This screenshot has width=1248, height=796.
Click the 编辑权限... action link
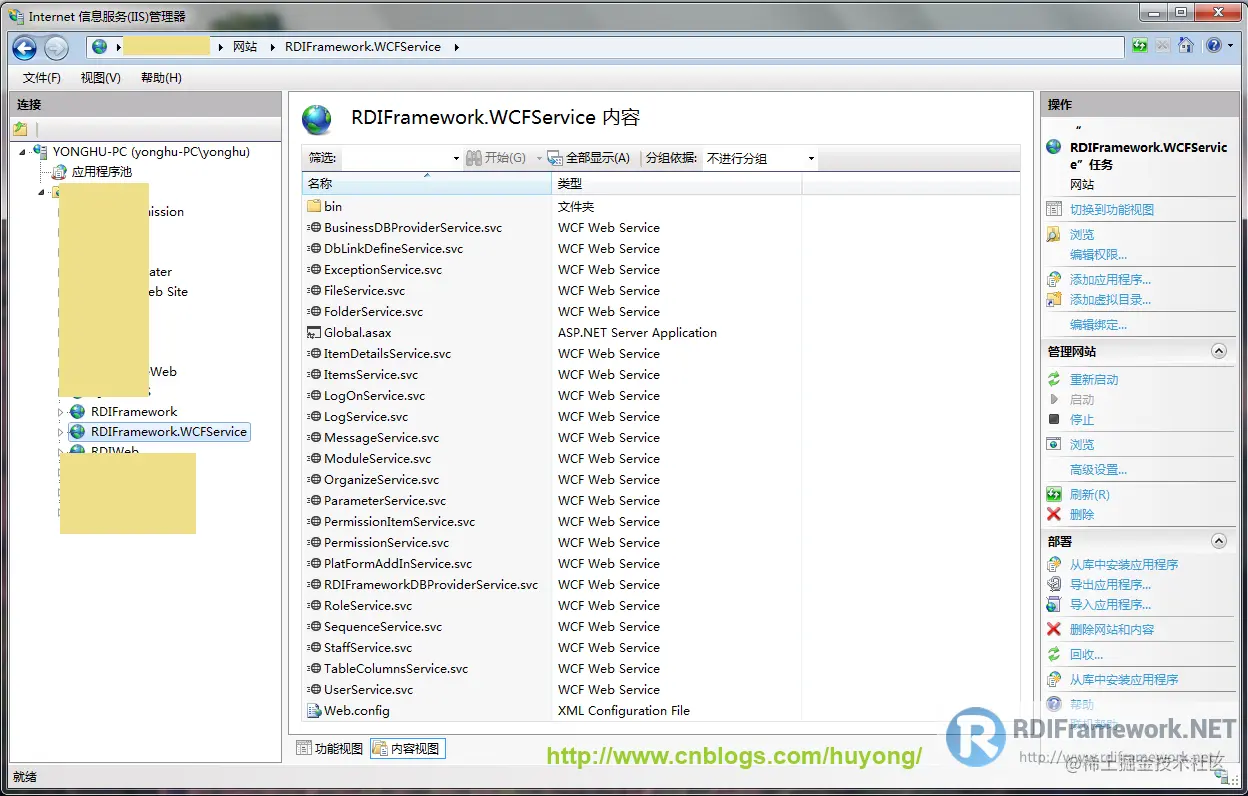coord(1098,255)
